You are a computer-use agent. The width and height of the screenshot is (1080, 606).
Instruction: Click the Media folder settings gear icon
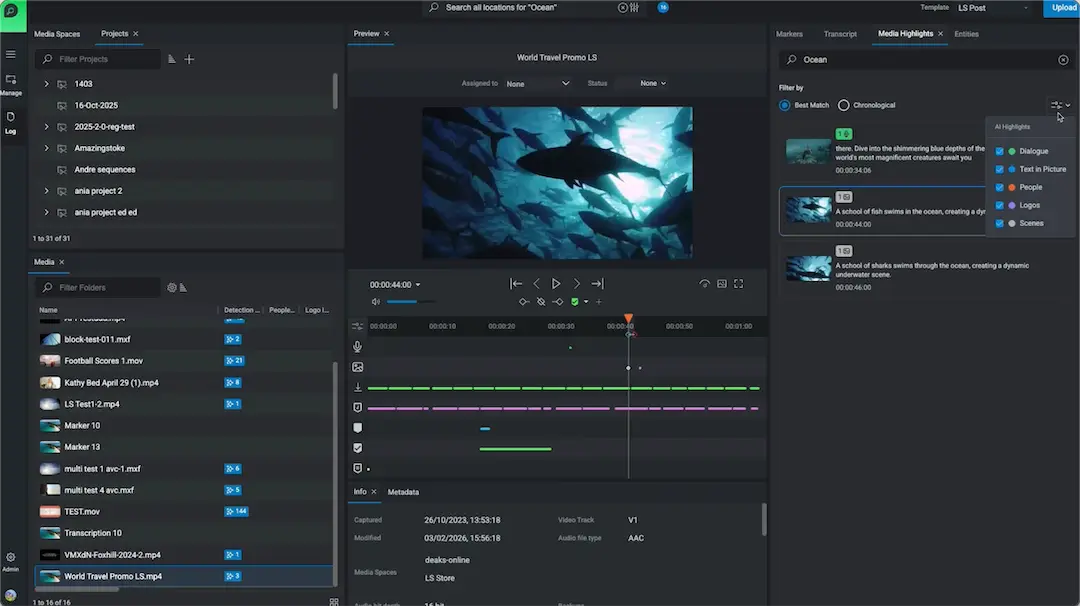pos(172,288)
